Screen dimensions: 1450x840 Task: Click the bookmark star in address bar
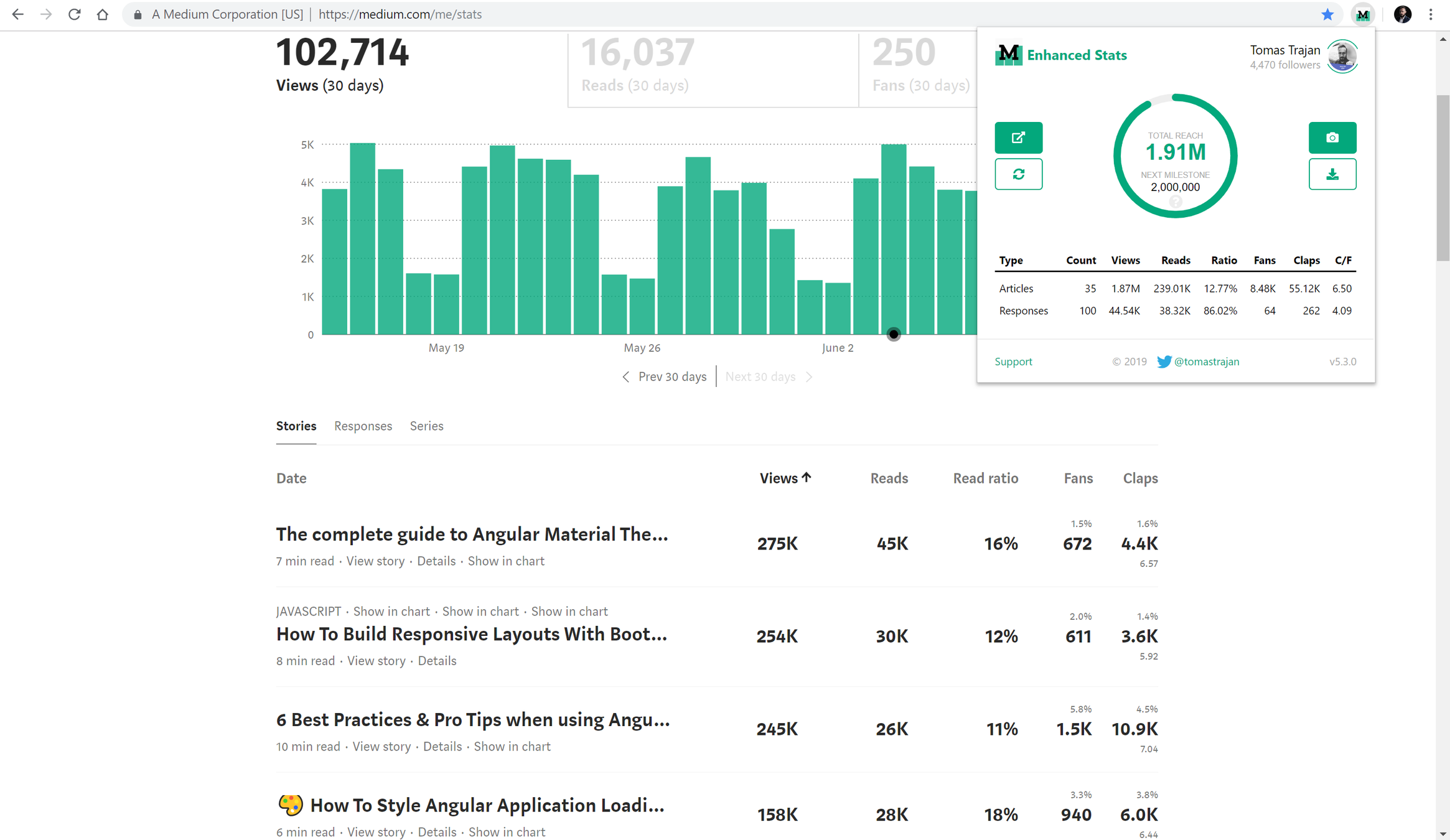coord(1327,14)
